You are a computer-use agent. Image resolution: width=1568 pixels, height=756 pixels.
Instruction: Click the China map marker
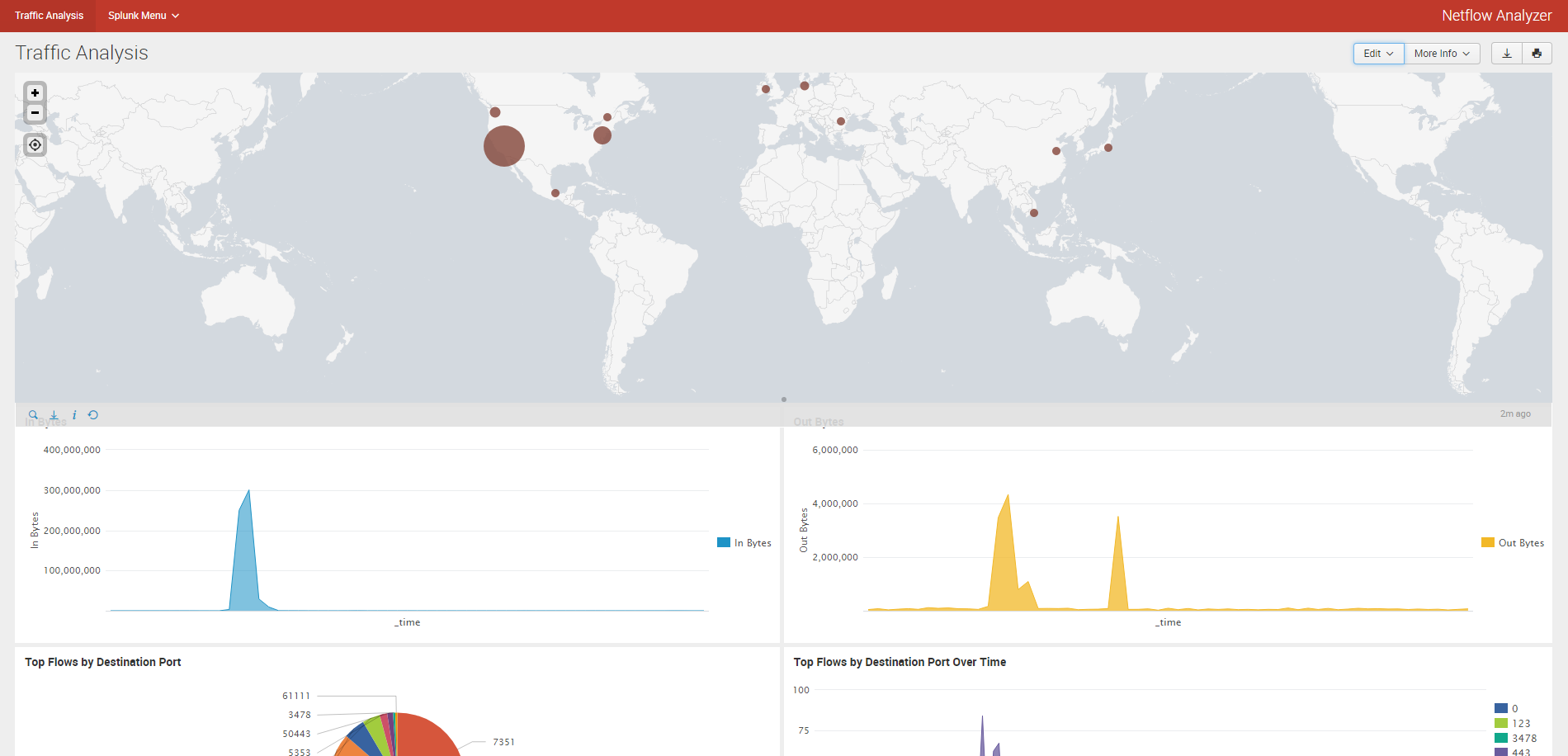(1056, 151)
